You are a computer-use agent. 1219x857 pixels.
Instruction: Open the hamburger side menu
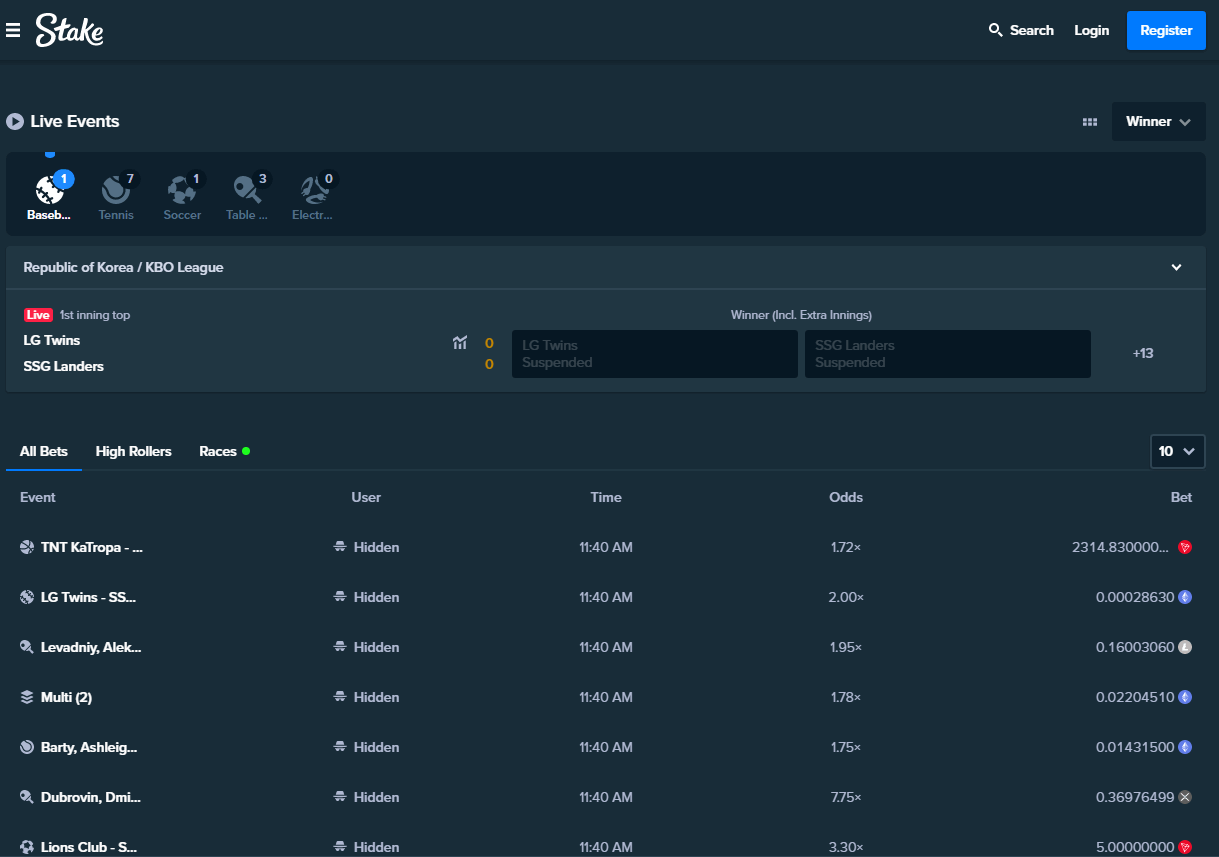tap(13, 30)
